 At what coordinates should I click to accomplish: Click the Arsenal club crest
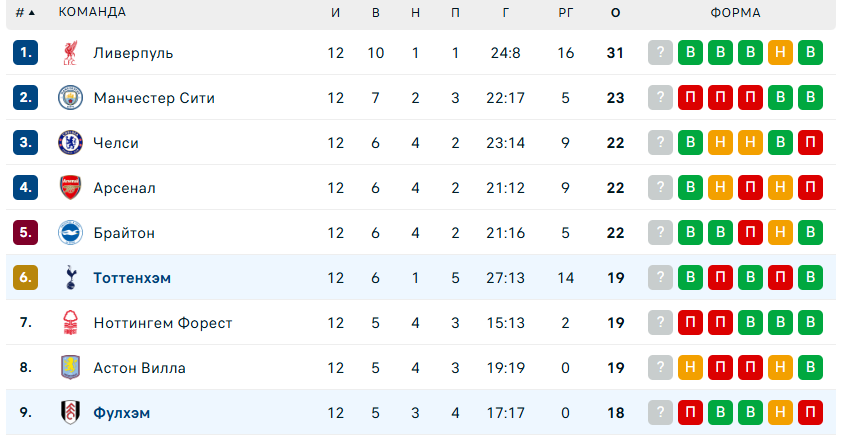tap(69, 188)
